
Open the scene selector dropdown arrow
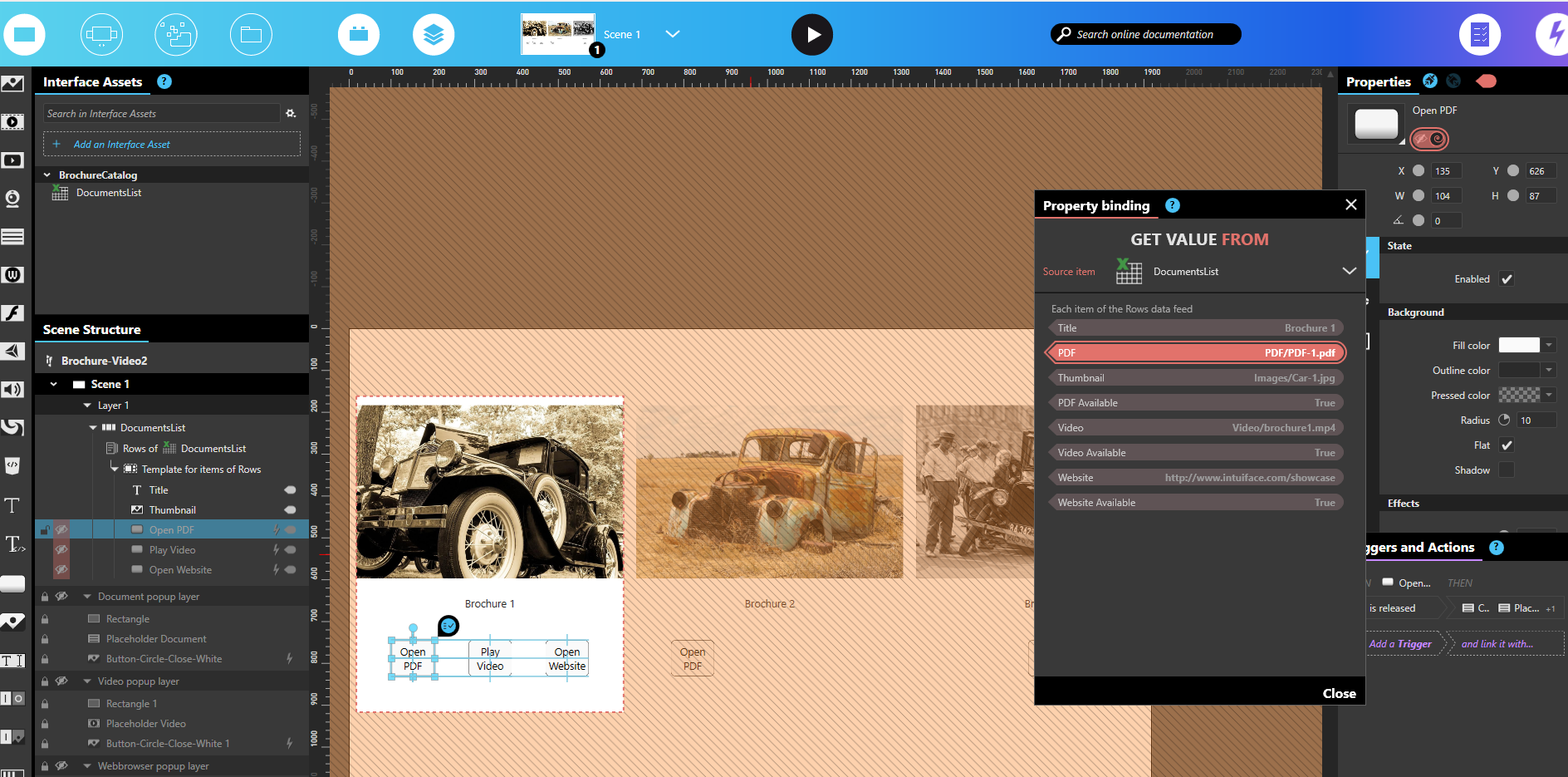pyautogui.click(x=673, y=34)
